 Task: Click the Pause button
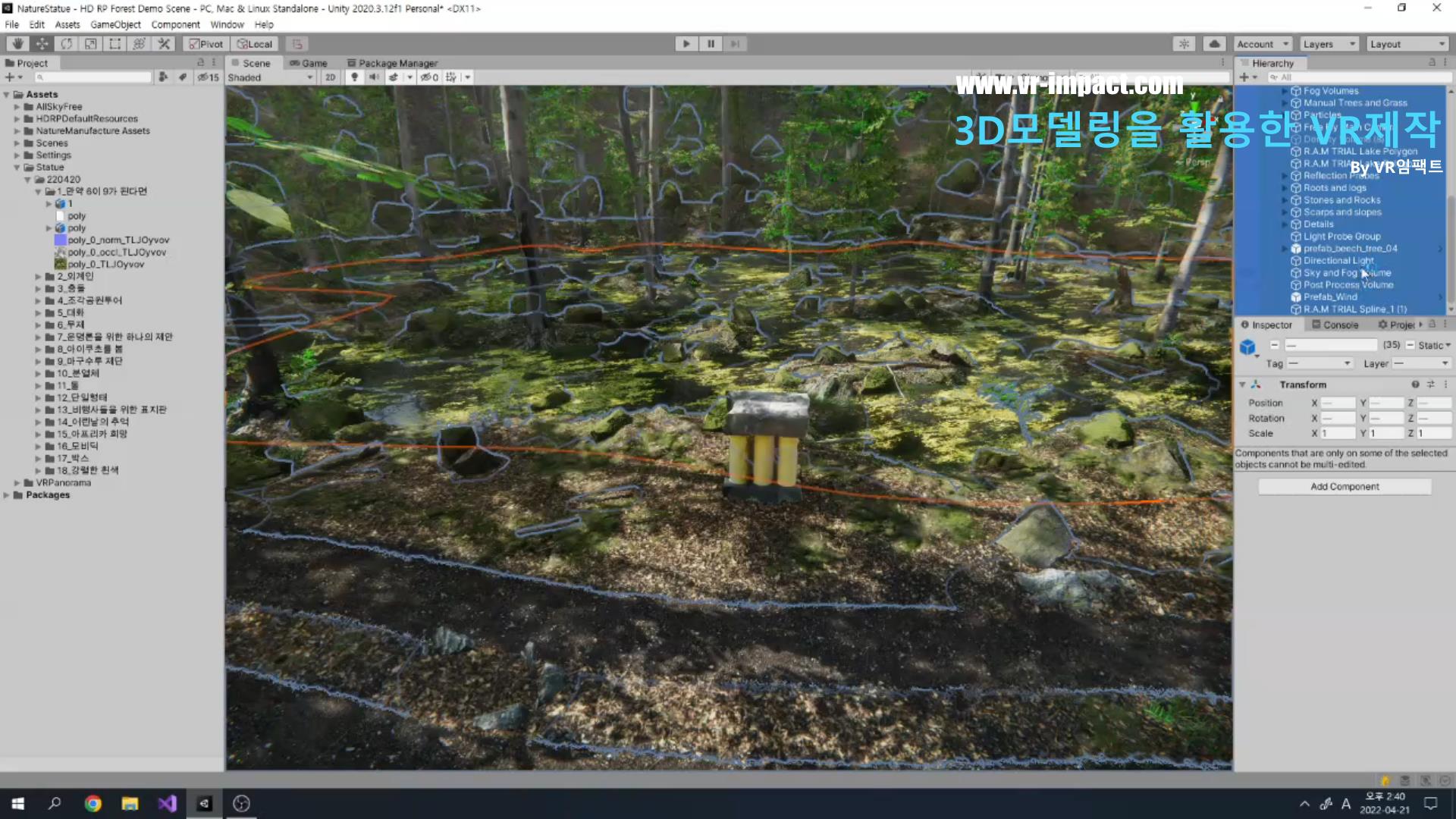711,44
